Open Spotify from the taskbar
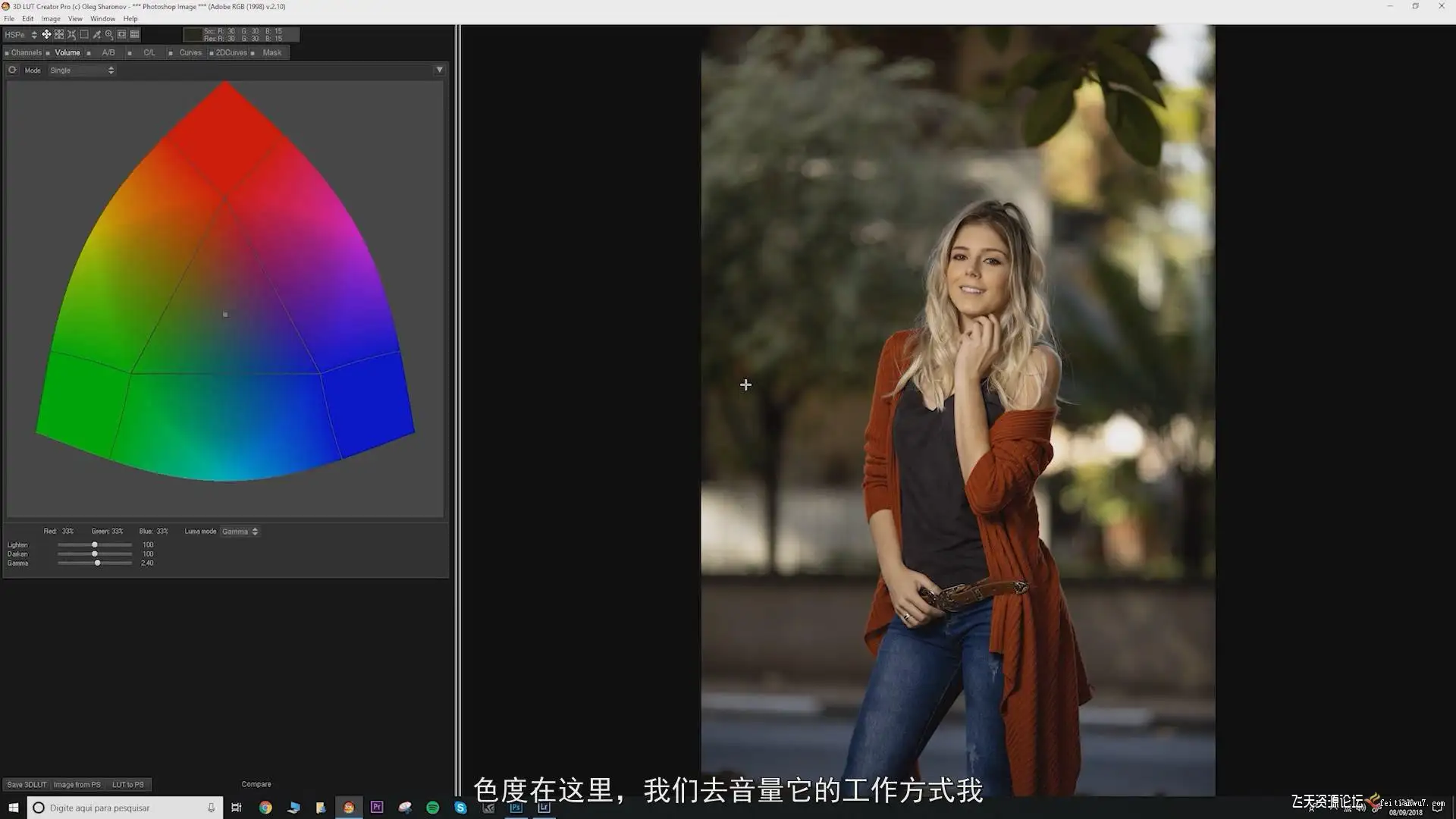1456x819 pixels. 432,808
